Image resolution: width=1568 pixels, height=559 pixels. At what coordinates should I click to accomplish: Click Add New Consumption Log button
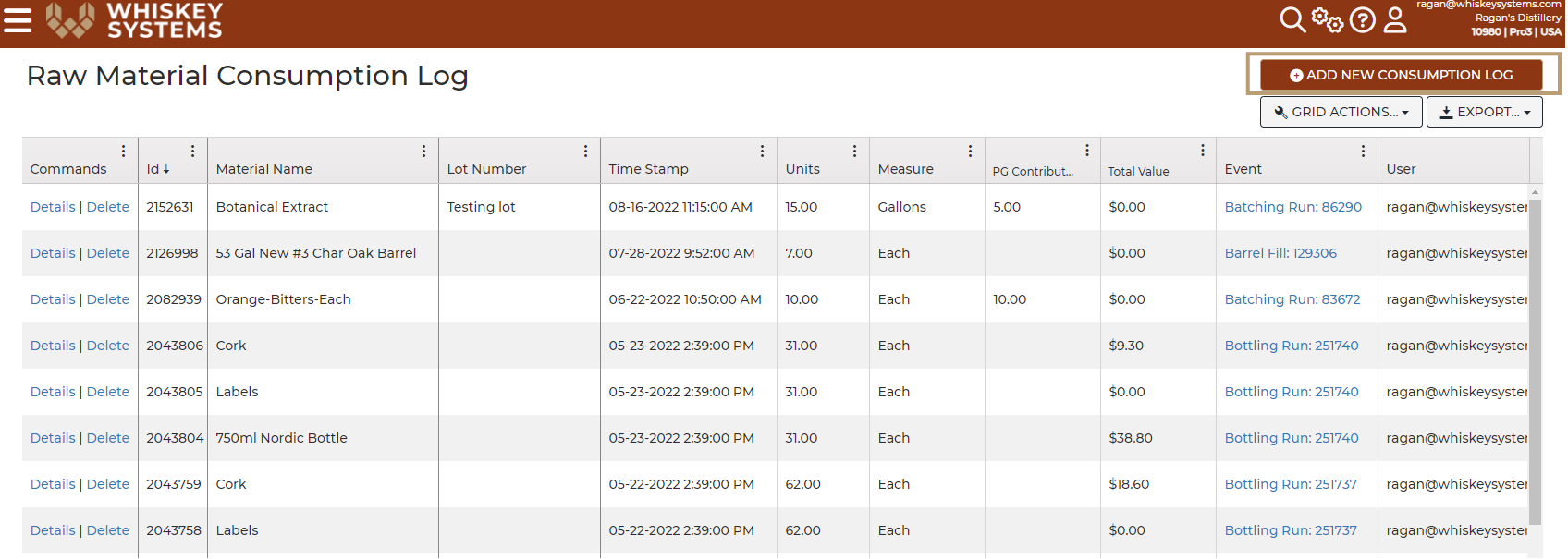[x=1402, y=75]
